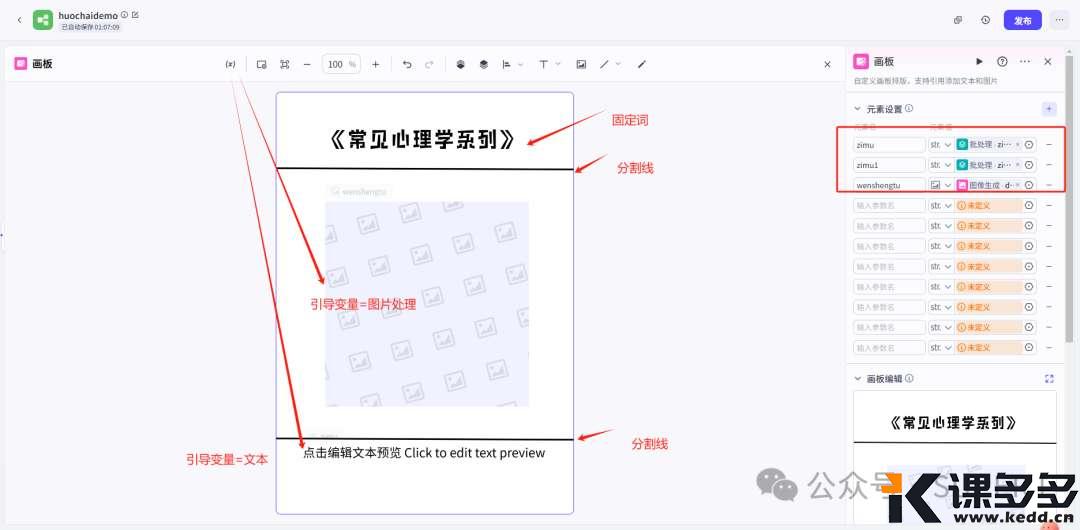The image size is (1080, 530).
Task: Open the history clock icon in header
Action: [986, 20]
